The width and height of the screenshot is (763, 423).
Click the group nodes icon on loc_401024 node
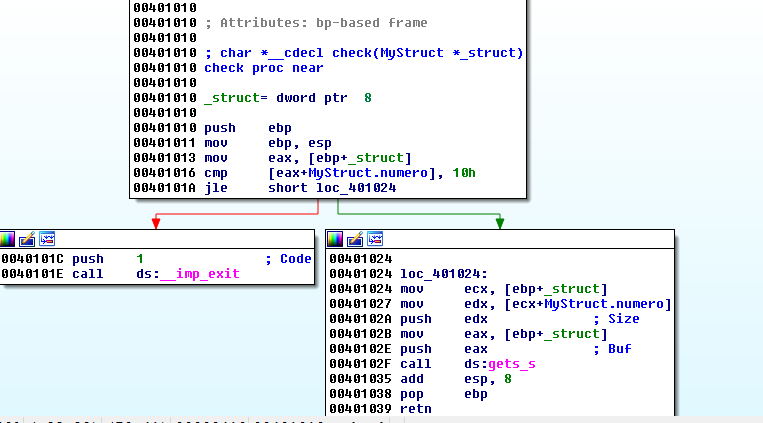click(375, 239)
